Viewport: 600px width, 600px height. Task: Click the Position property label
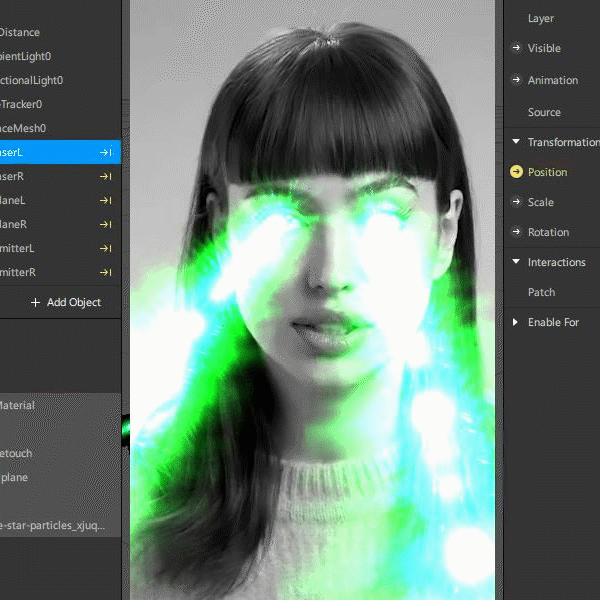tap(548, 172)
